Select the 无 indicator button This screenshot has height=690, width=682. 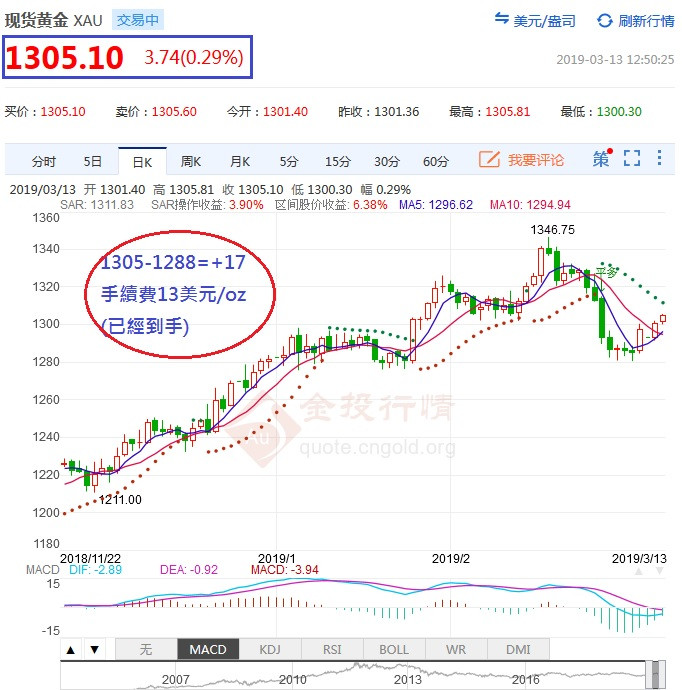(146, 650)
